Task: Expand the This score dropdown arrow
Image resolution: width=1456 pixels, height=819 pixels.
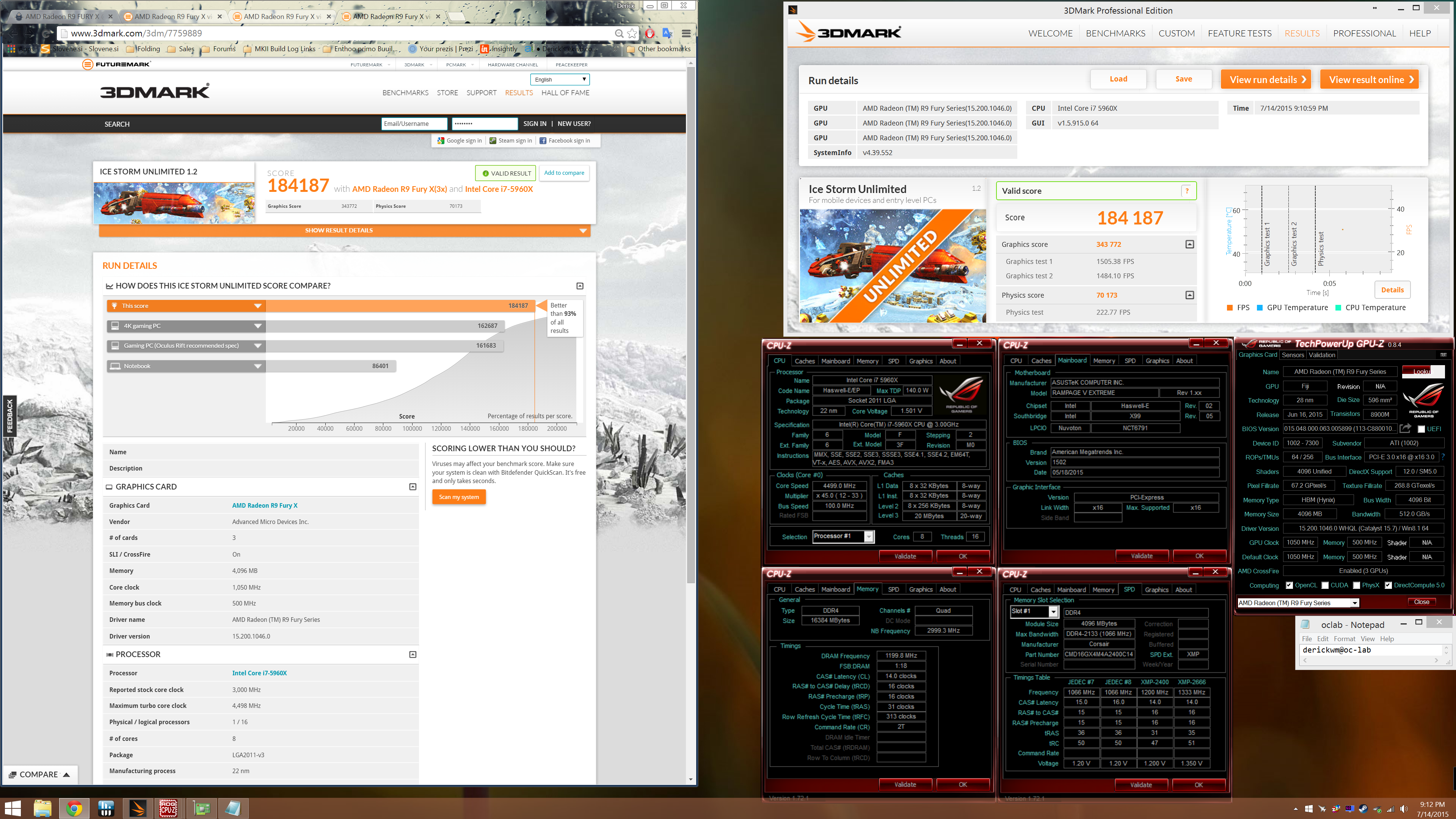Action: pyautogui.click(x=258, y=306)
